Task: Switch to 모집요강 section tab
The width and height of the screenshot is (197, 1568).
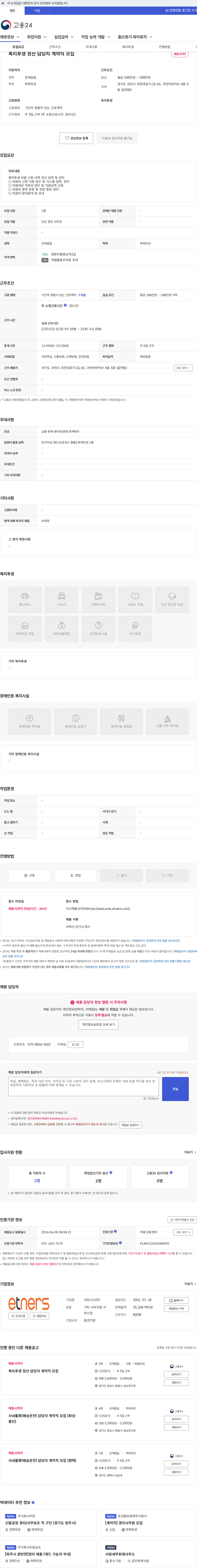Action: coord(18,47)
